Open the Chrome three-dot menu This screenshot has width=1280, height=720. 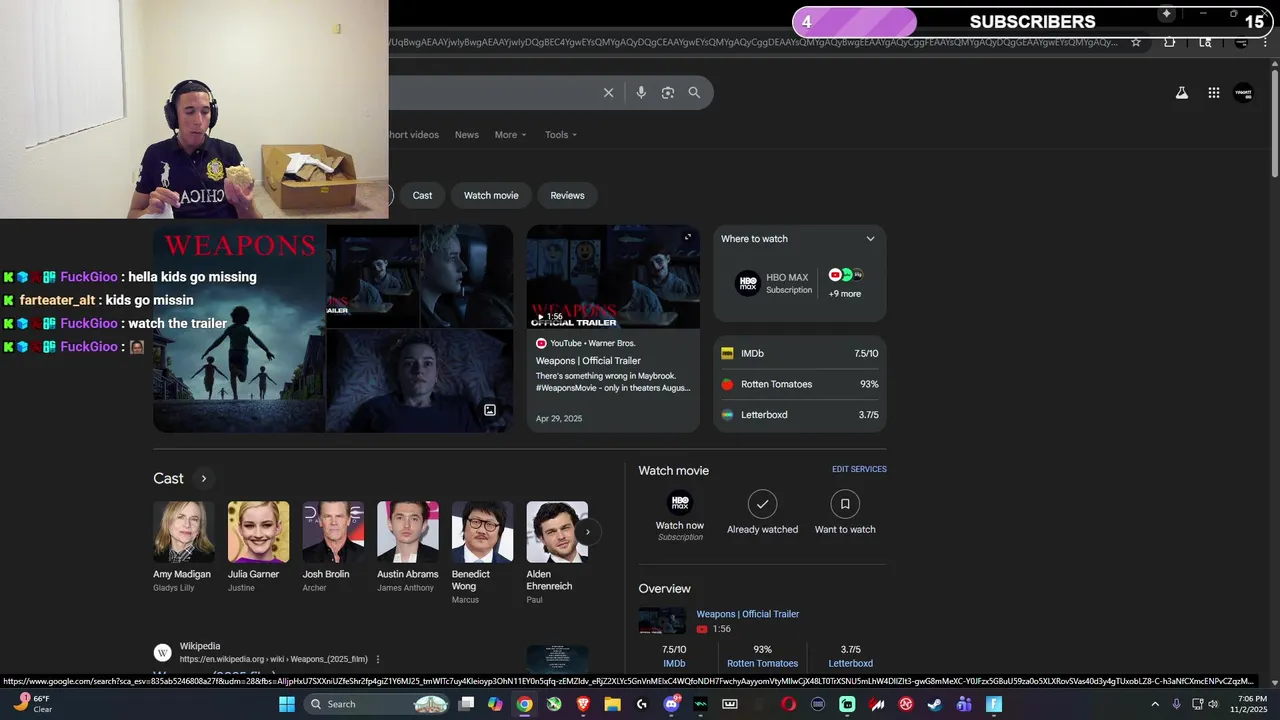click(x=1265, y=42)
